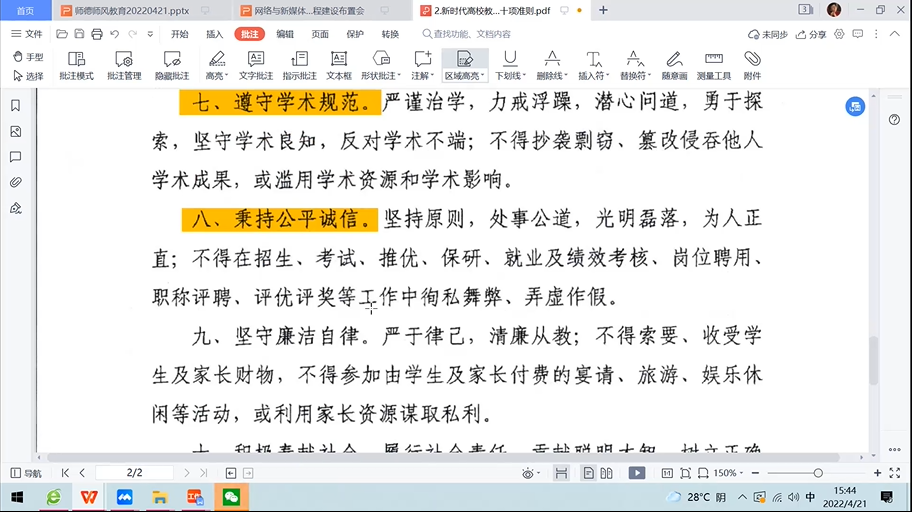Screen dimensions: 912x512
Task: Toggle 隐藏批注 to hide annotations
Action: click(172, 65)
